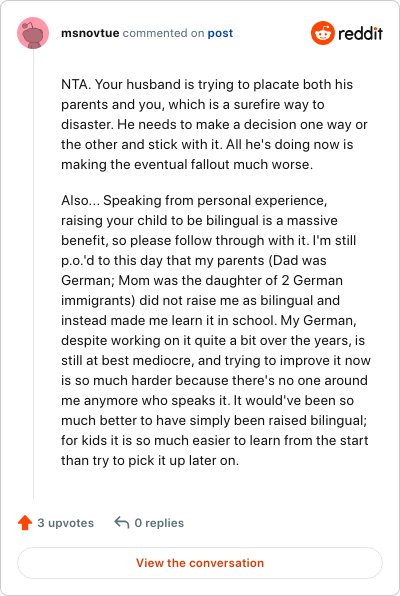Click the line starting "much better to have simply"
400x596 pixels.
coord(214,420)
